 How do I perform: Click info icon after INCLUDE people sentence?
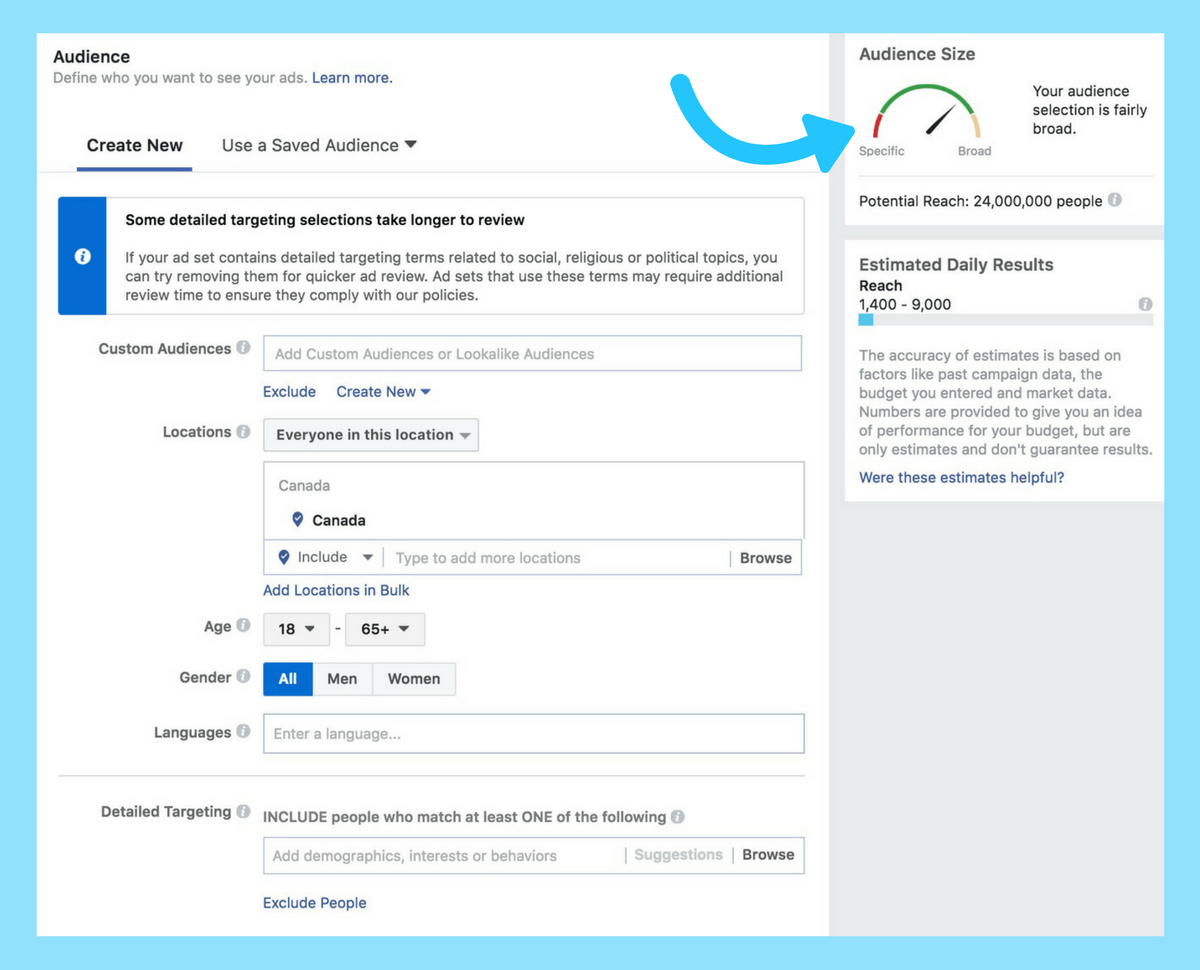(x=678, y=817)
